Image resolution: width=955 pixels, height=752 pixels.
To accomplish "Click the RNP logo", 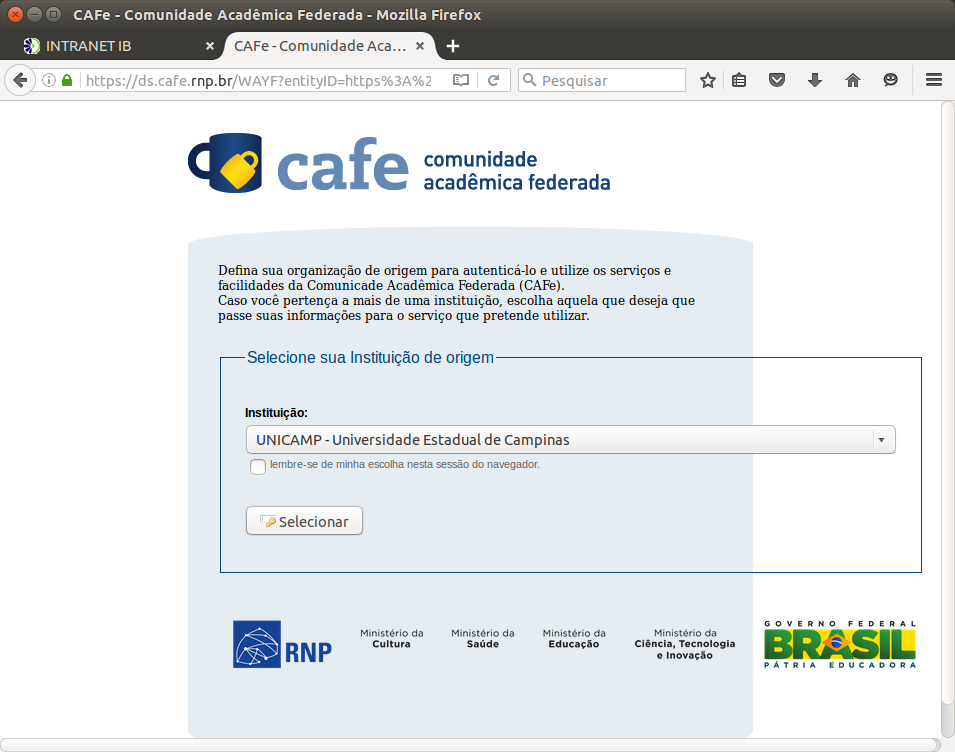I will [x=282, y=644].
